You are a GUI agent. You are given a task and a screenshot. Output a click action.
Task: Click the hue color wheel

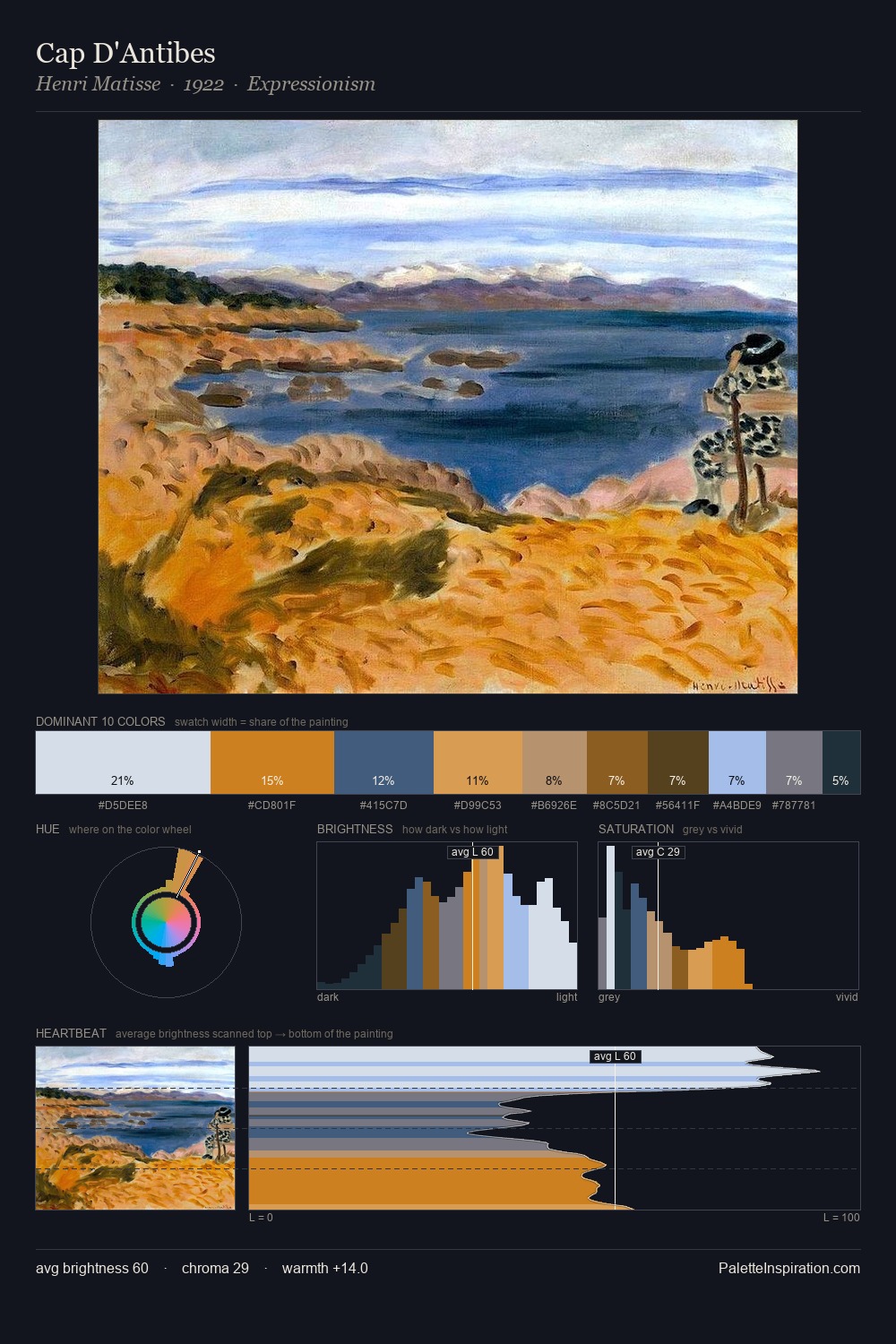click(x=166, y=922)
